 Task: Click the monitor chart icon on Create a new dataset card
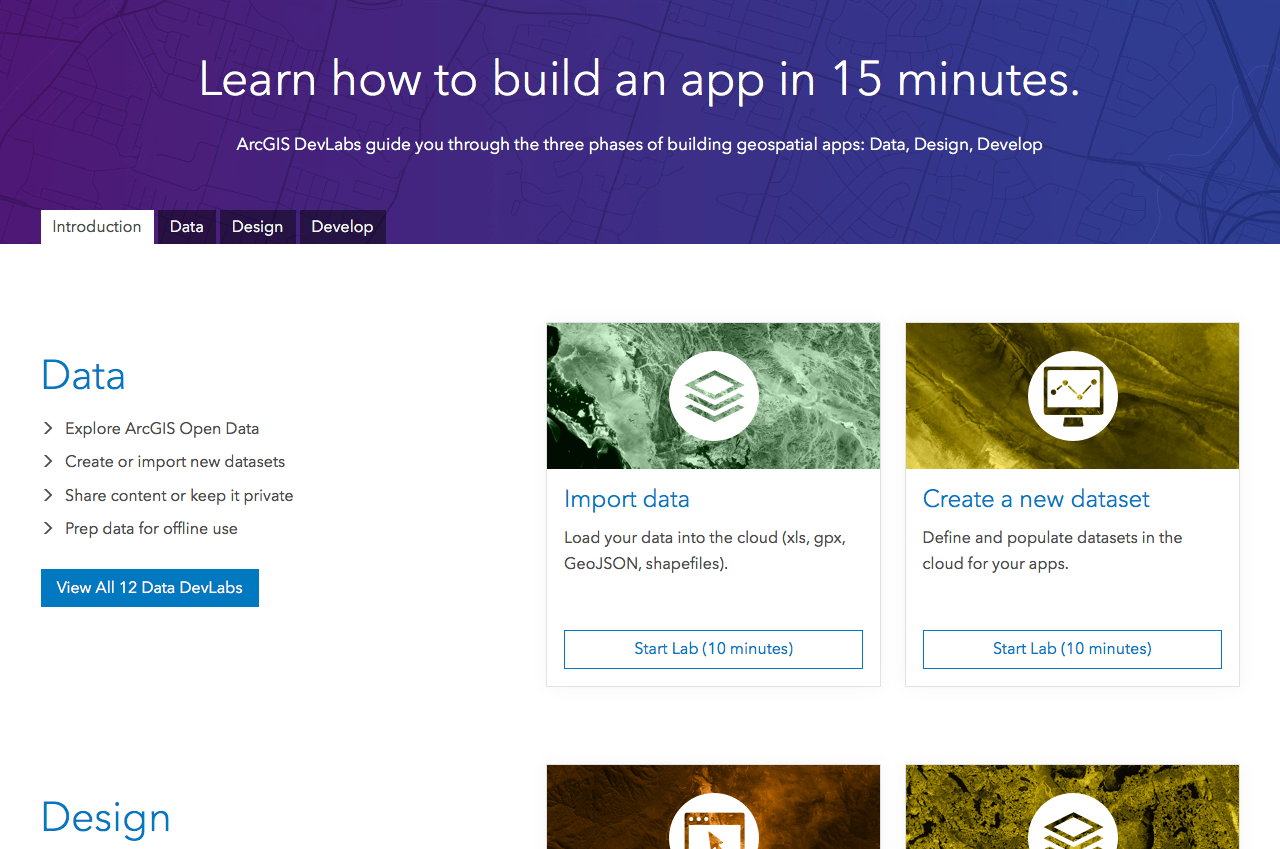click(x=1072, y=396)
